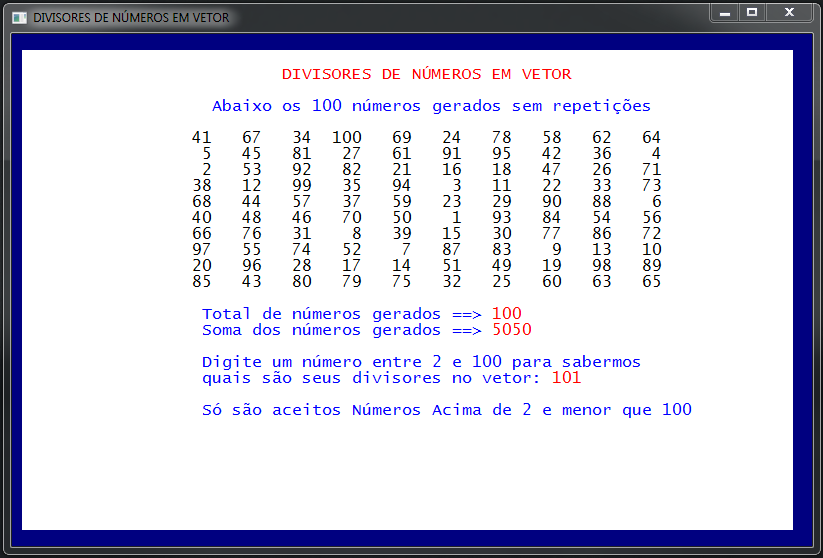This screenshot has width=823, height=558.
Task: Select number 4 in the grid
Action: [656, 154]
